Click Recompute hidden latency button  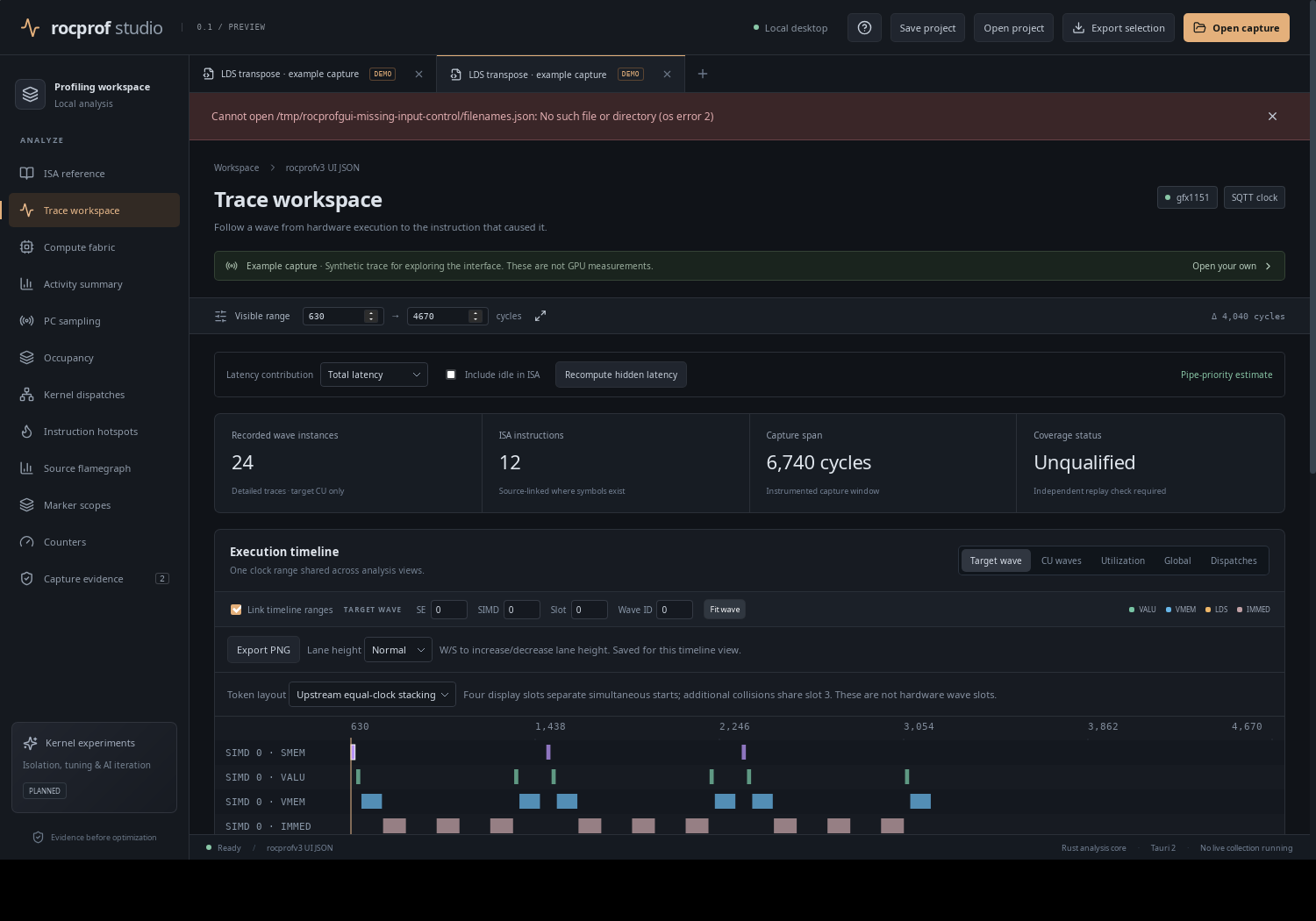(621, 375)
